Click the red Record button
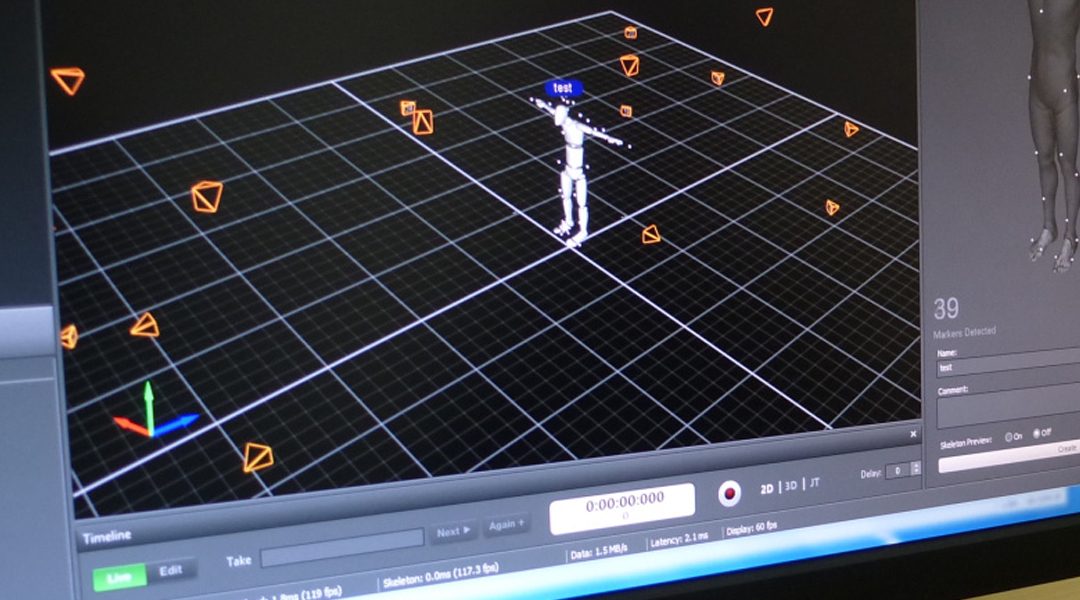The image size is (1080, 600). coord(731,492)
